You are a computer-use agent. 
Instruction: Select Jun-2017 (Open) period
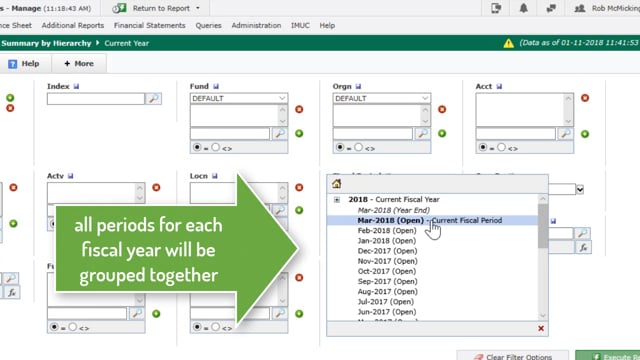(x=387, y=312)
